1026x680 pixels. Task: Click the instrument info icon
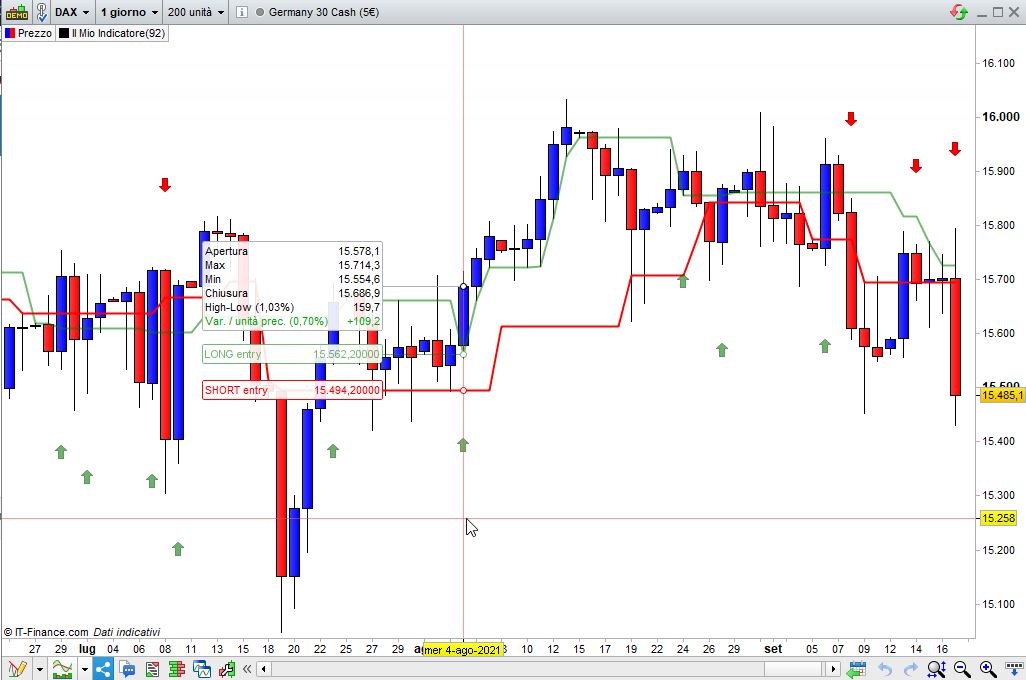pyautogui.click(x=241, y=12)
